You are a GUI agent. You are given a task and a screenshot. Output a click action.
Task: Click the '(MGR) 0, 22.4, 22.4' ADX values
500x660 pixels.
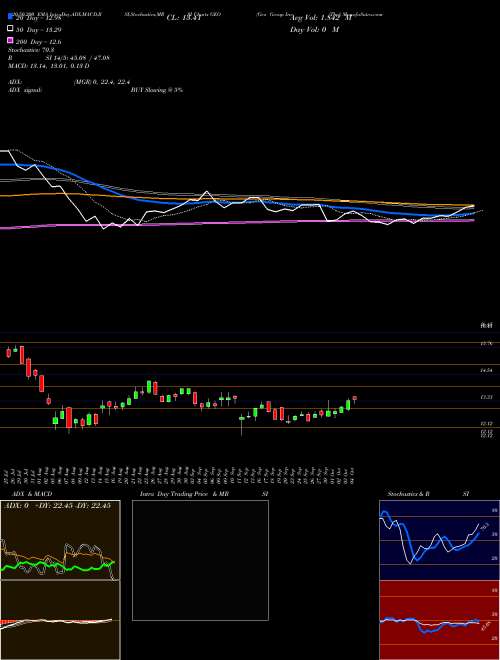pyautogui.click(x=102, y=82)
